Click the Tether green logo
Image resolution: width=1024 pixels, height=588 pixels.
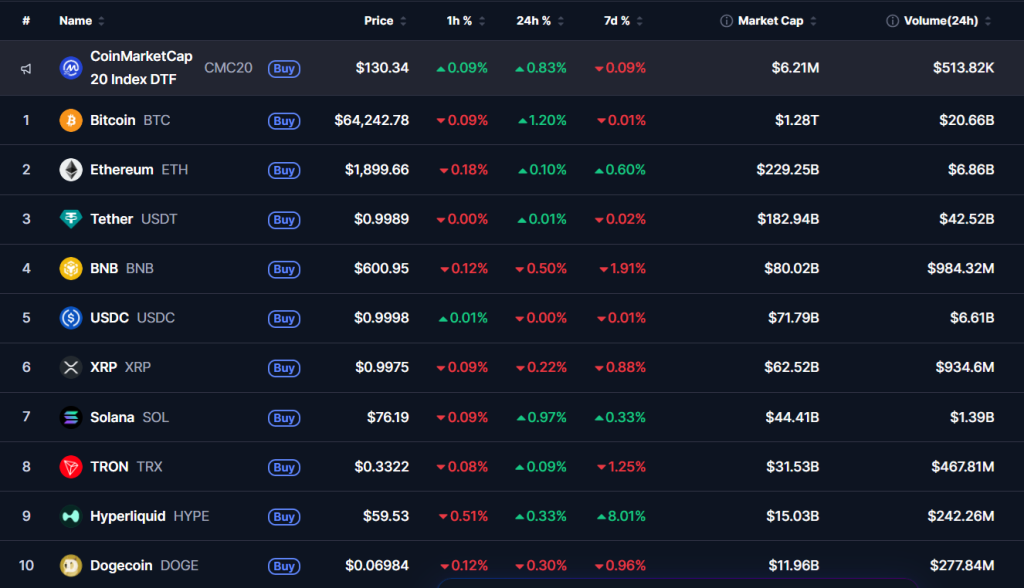click(x=71, y=219)
